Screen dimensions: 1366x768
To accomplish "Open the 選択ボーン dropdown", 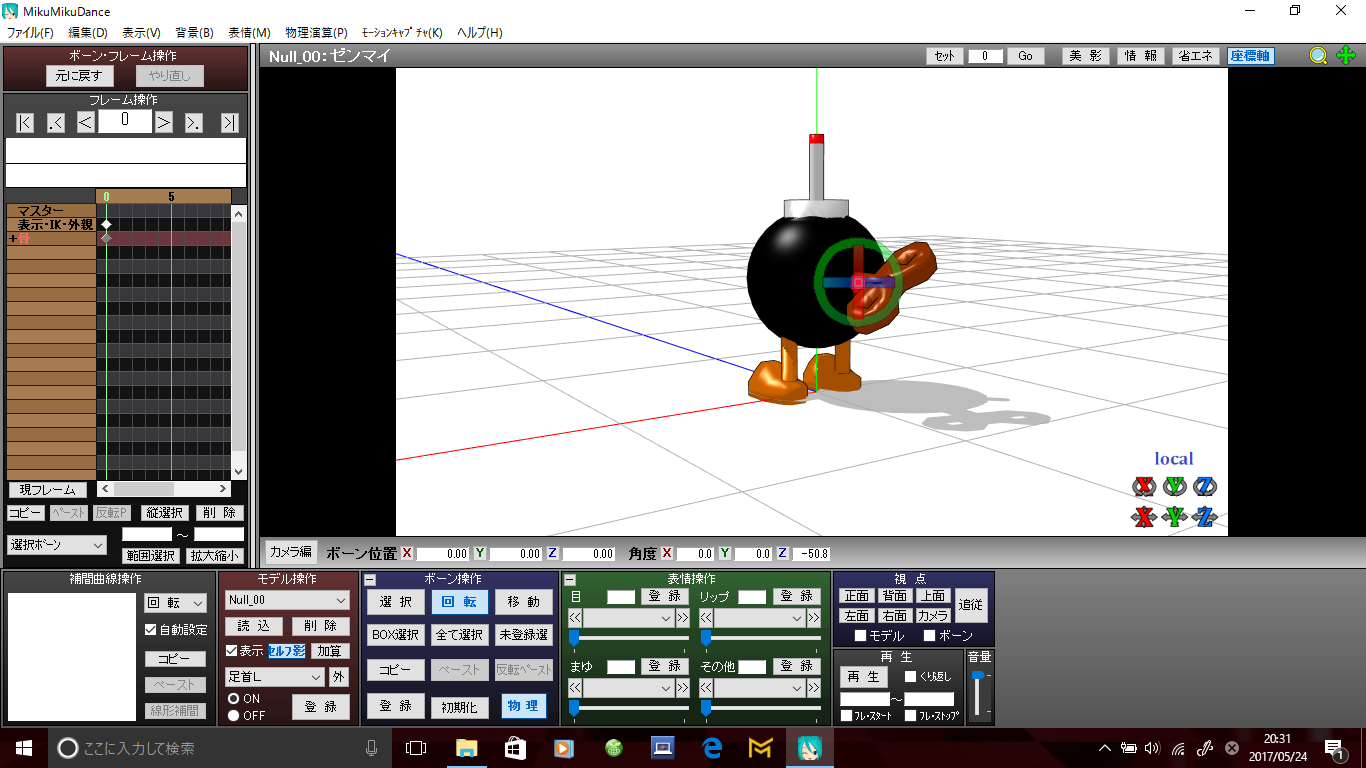I will pyautogui.click(x=56, y=545).
